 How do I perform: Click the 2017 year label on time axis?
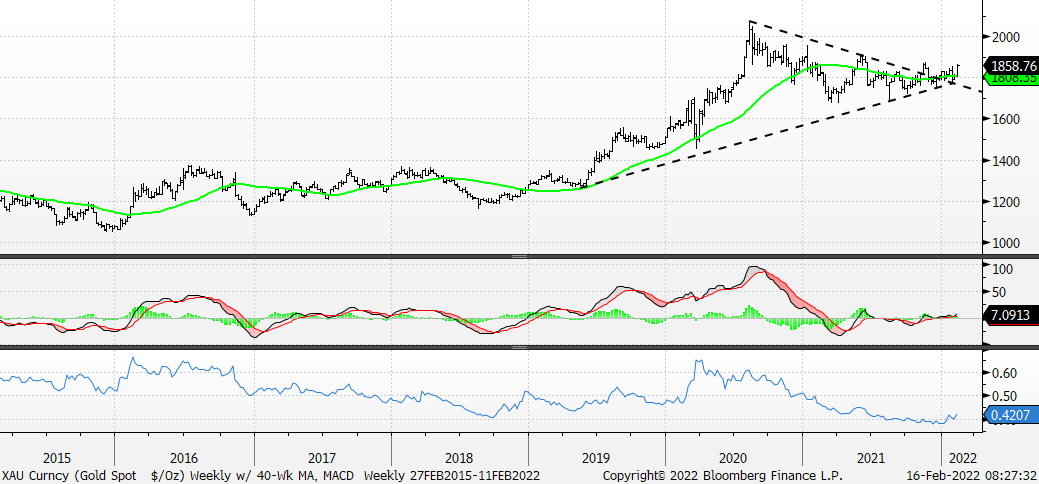pos(322,458)
